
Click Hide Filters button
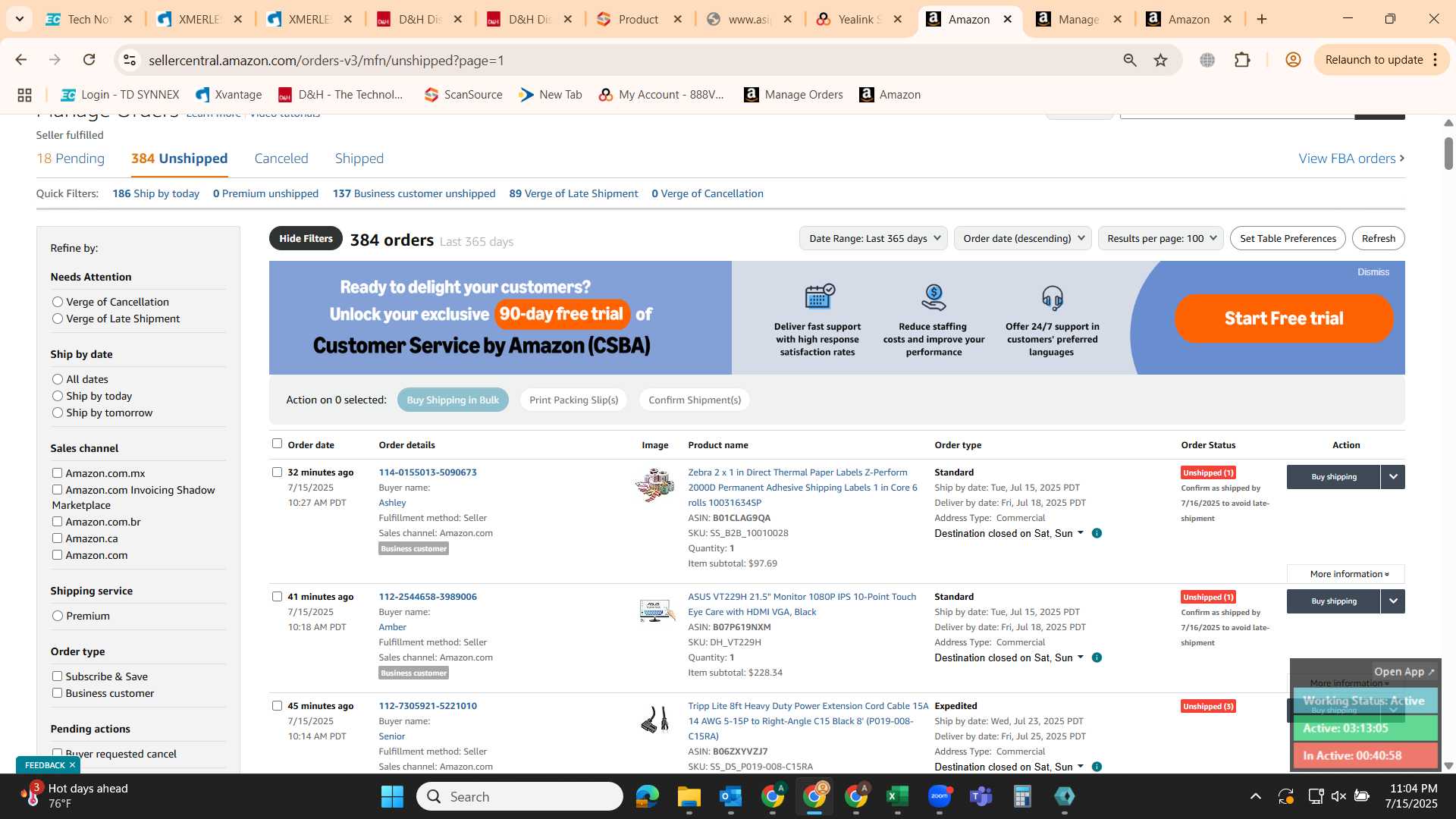pyautogui.click(x=306, y=238)
